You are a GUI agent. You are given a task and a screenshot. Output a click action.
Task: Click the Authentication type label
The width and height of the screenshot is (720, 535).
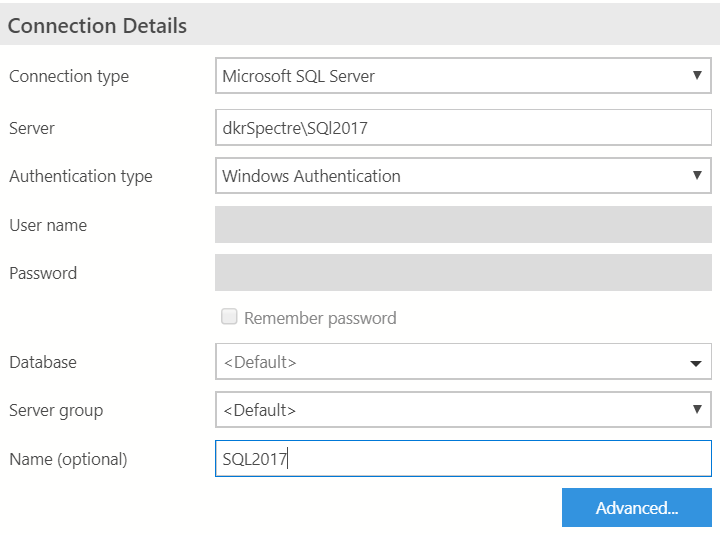click(81, 176)
